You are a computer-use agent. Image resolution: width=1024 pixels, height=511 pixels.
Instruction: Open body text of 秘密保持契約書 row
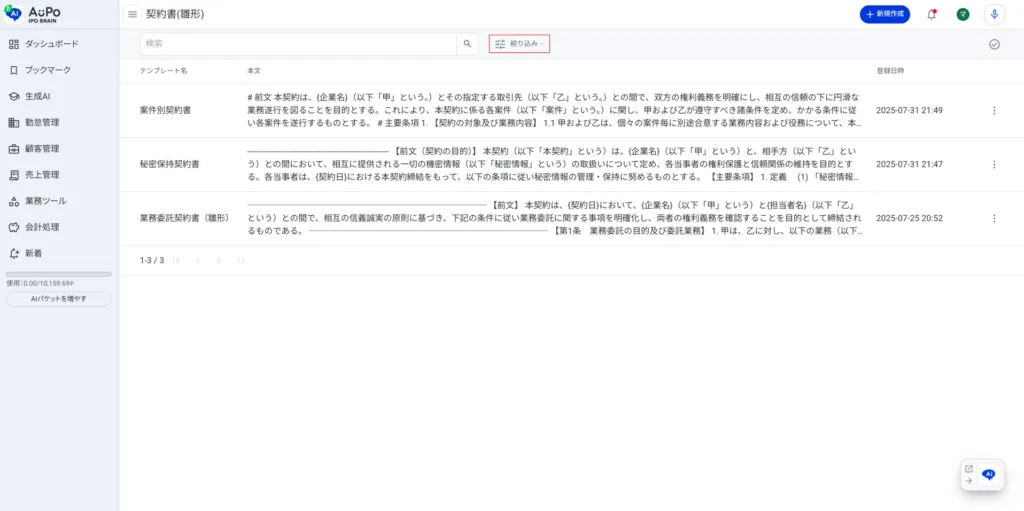pos(555,164)
